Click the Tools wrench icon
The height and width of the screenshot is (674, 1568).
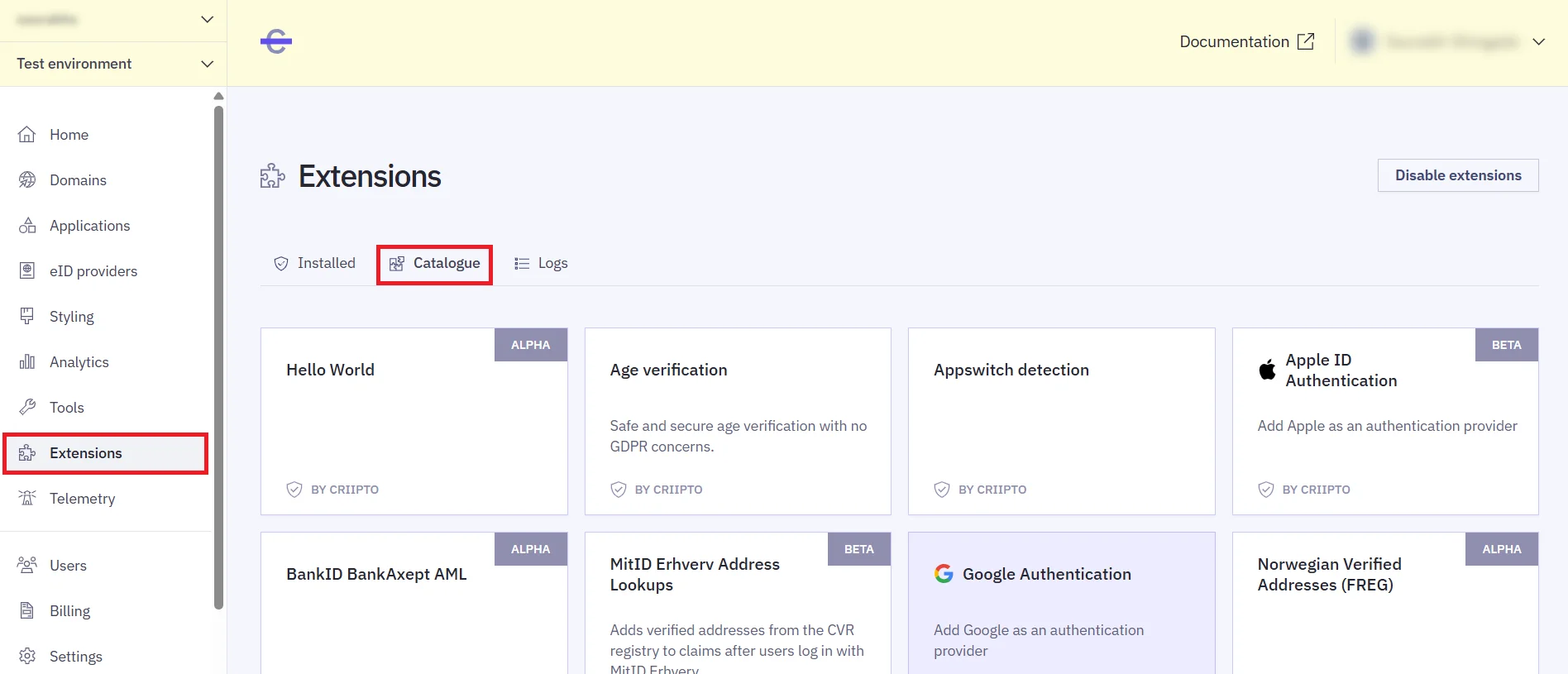coord(27,408)
